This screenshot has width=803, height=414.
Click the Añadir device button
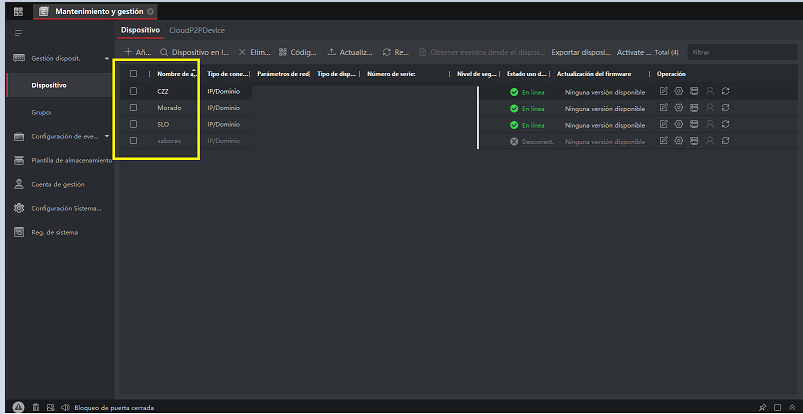[x=137, y=51]
